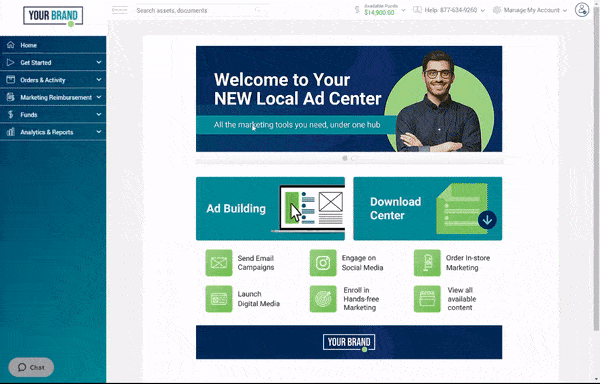Click the Instagram social media icon
600x384 pixels.
pos(323,263)
